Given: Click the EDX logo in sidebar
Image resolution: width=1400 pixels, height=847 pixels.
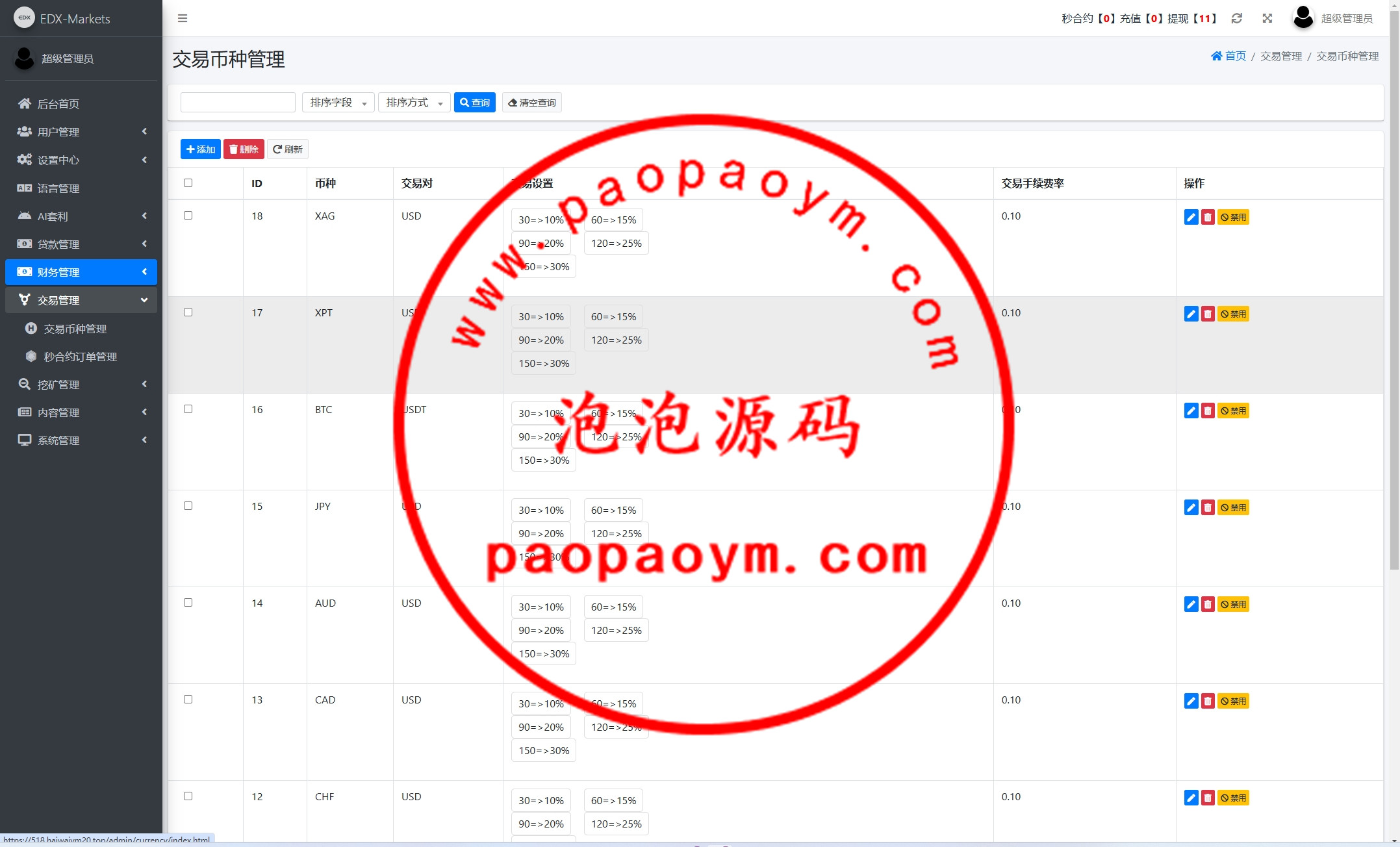Looking at the screenshot, I should click(24, 18).
